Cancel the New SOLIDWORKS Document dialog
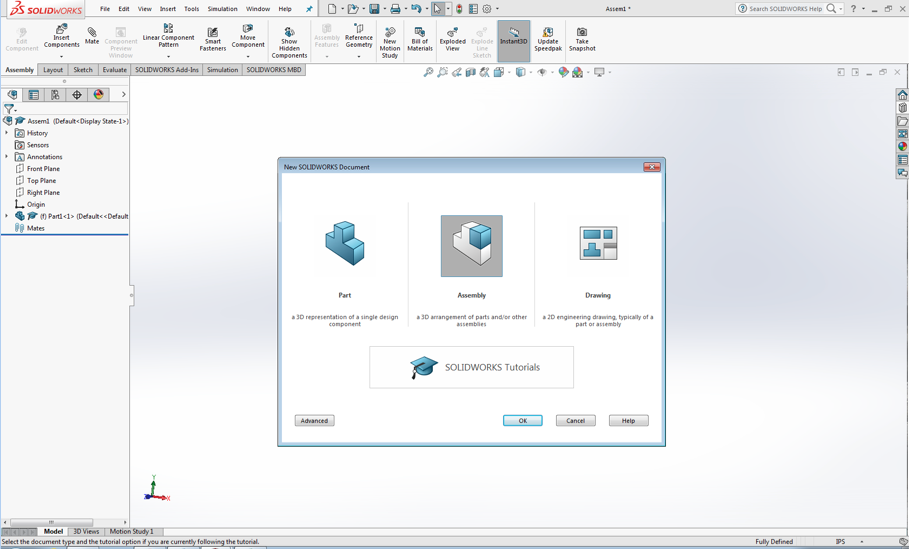Screen dimensions: 909x549 575,421
